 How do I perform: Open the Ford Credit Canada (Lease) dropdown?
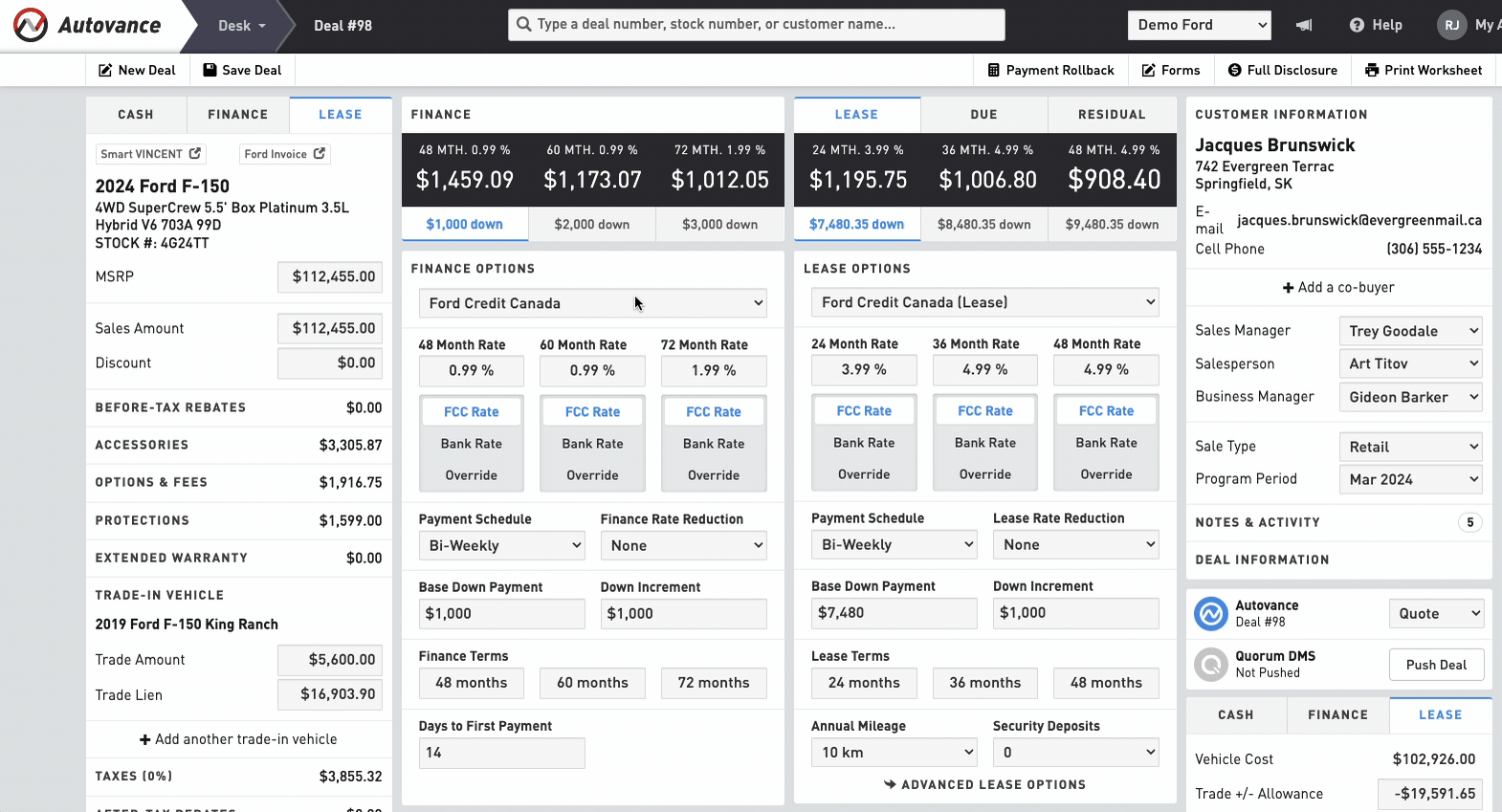[985, 302]
